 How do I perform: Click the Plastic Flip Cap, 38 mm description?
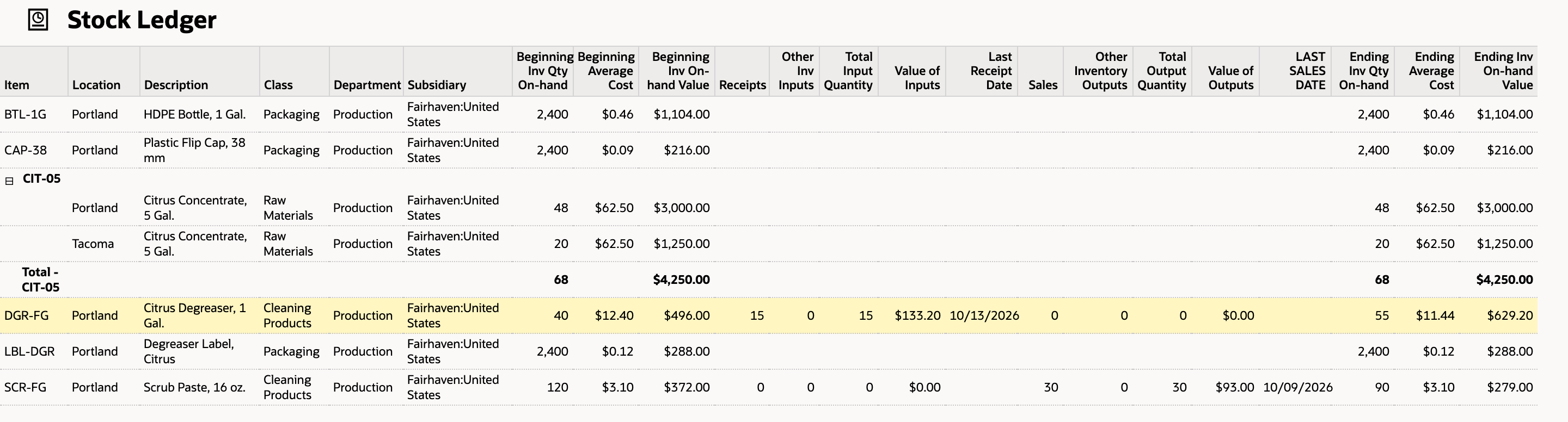(194, 150)
